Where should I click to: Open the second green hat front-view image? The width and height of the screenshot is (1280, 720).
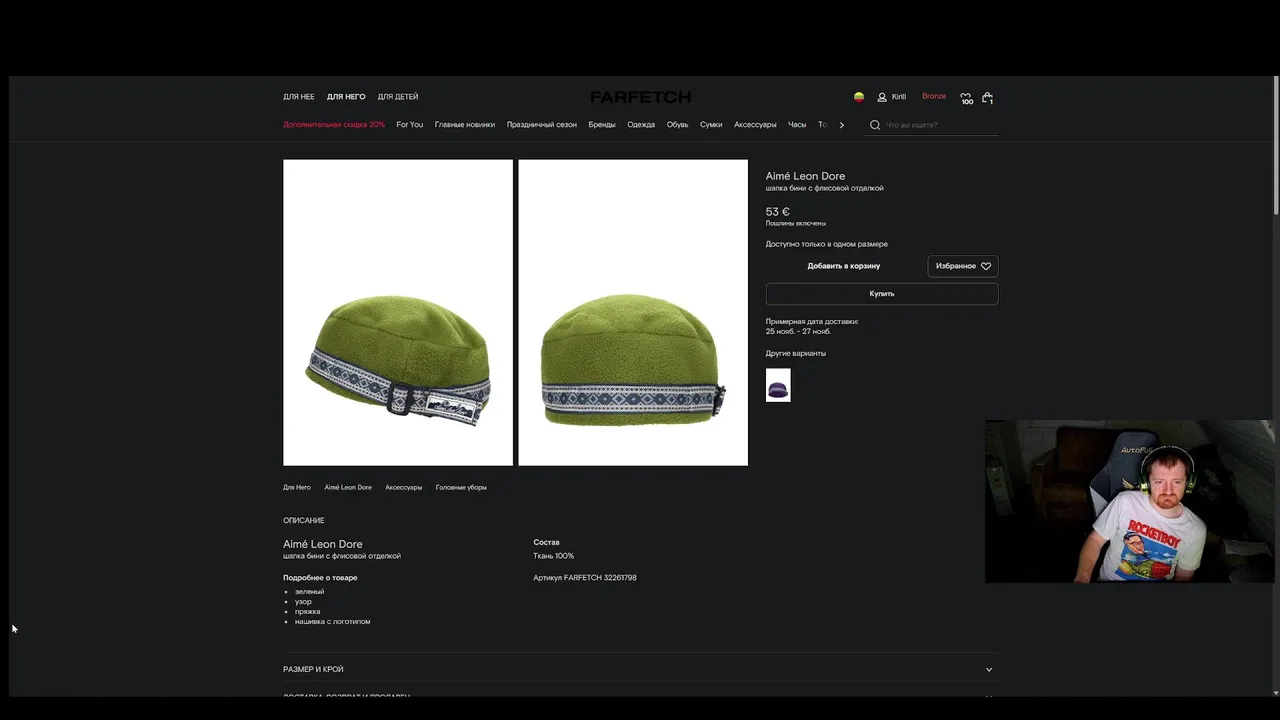633,313
